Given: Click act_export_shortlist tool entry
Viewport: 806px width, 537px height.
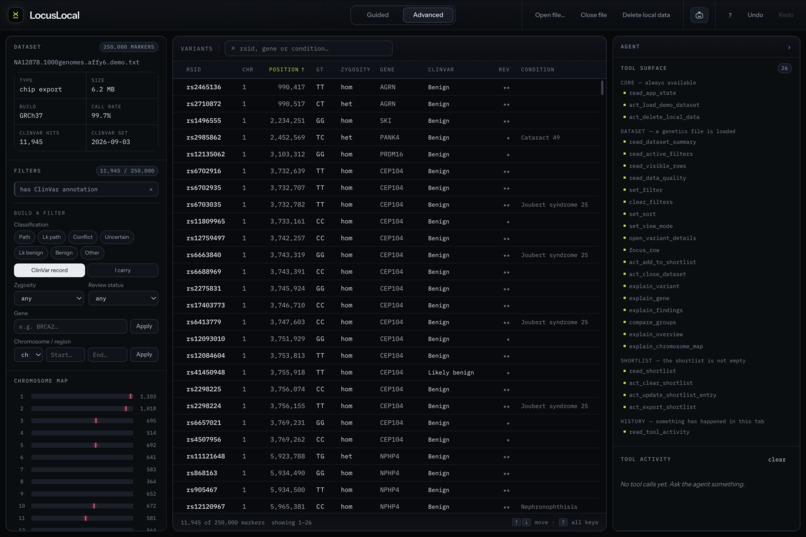Looking at the screenshot, I should point(663,407).
